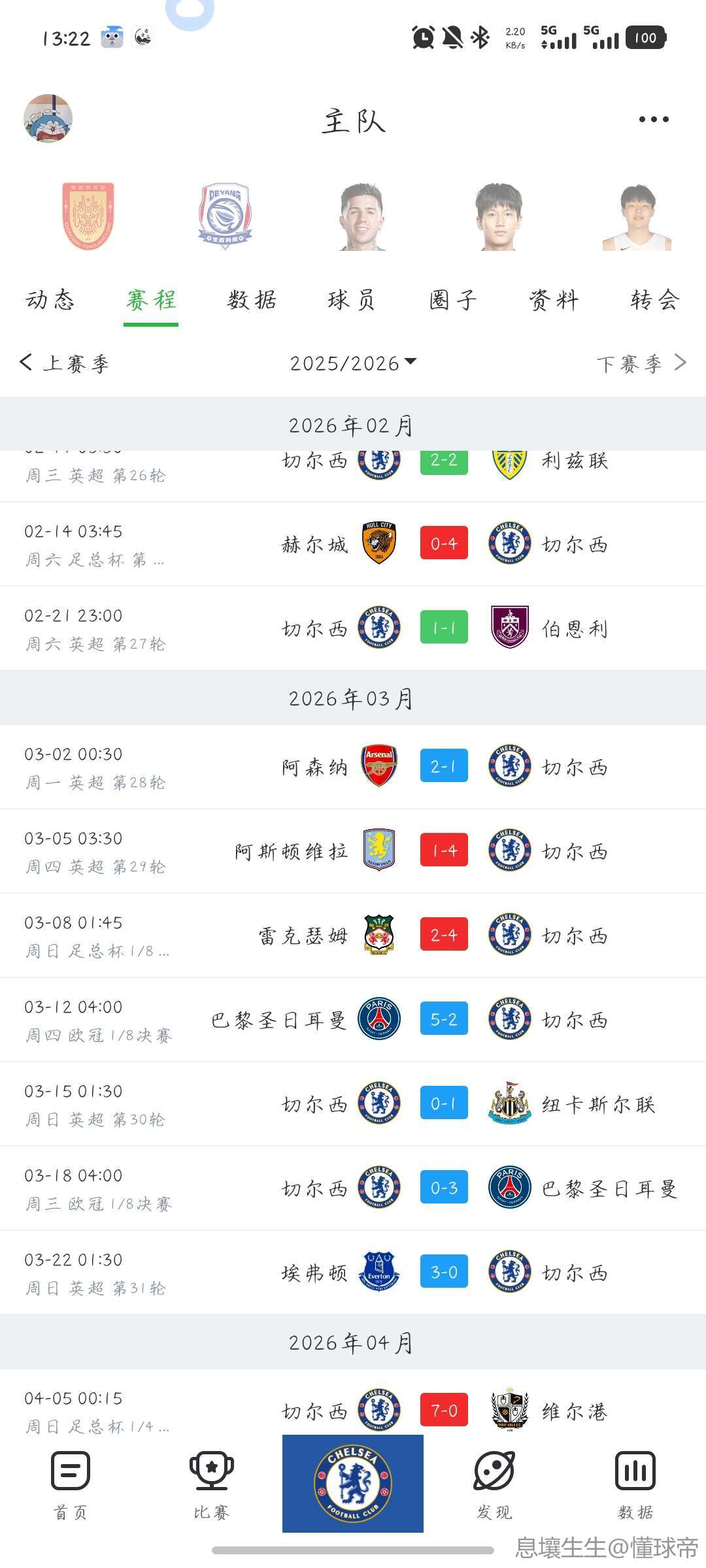
Task: Select the Deyang team crest
Action: [x=225, y=216]
